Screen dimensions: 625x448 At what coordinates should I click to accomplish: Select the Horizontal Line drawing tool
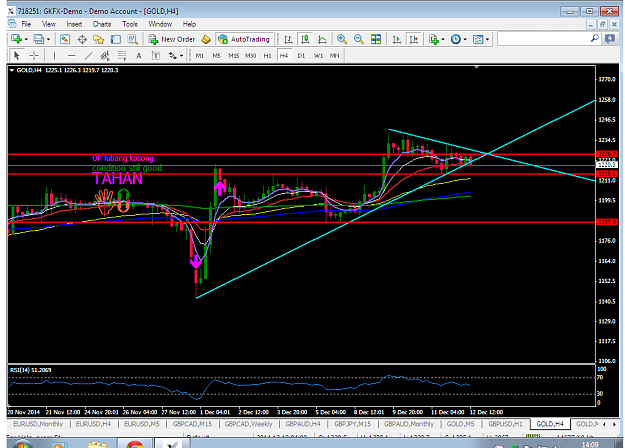[x=71, y=55]
